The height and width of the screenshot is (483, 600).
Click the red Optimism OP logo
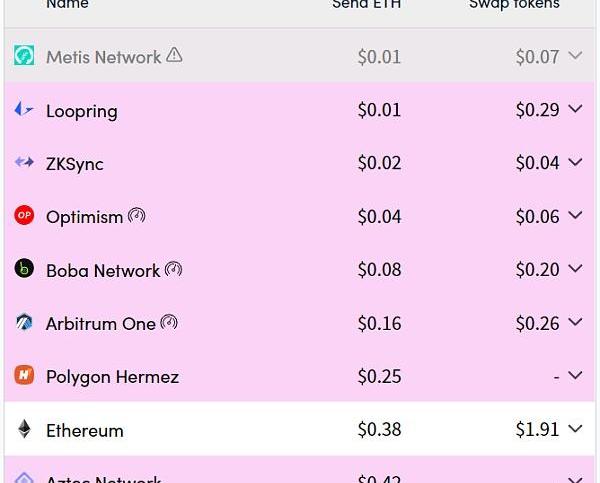point(24,216)
